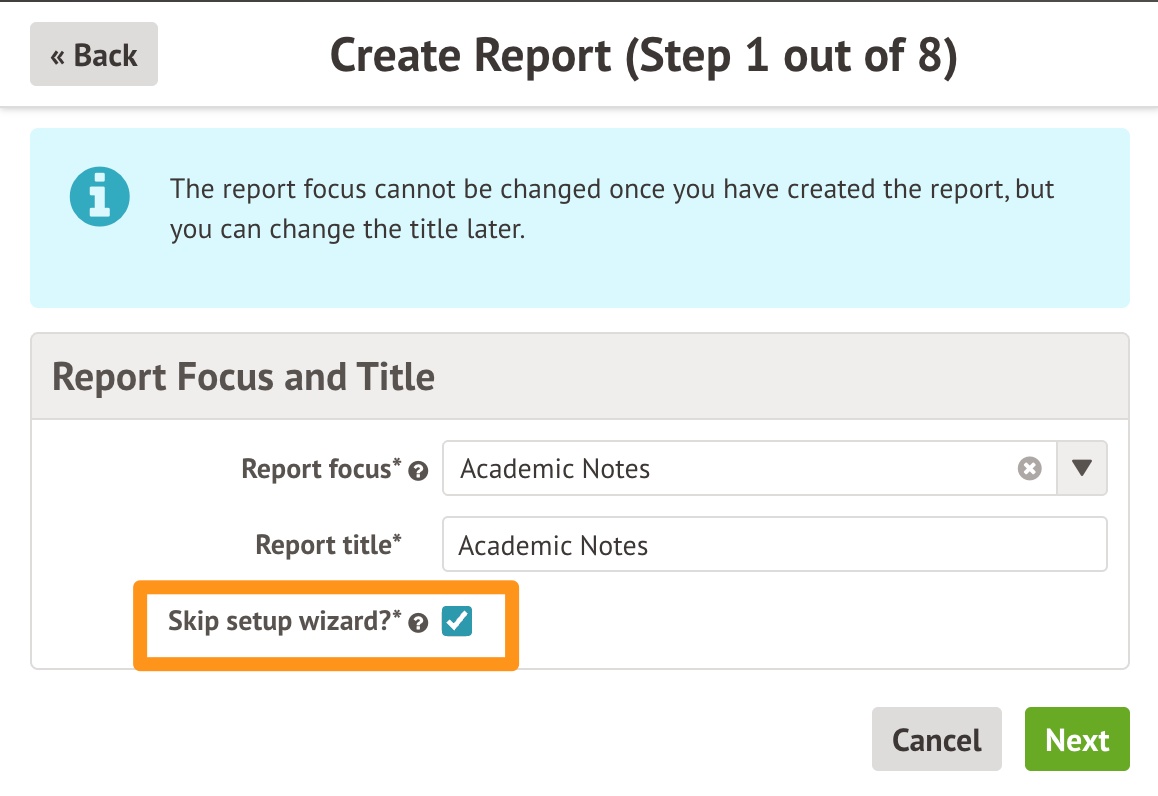
Task: Click the required asterisk beside Report title
Action: pyautogui.click(x=397, y=540)
